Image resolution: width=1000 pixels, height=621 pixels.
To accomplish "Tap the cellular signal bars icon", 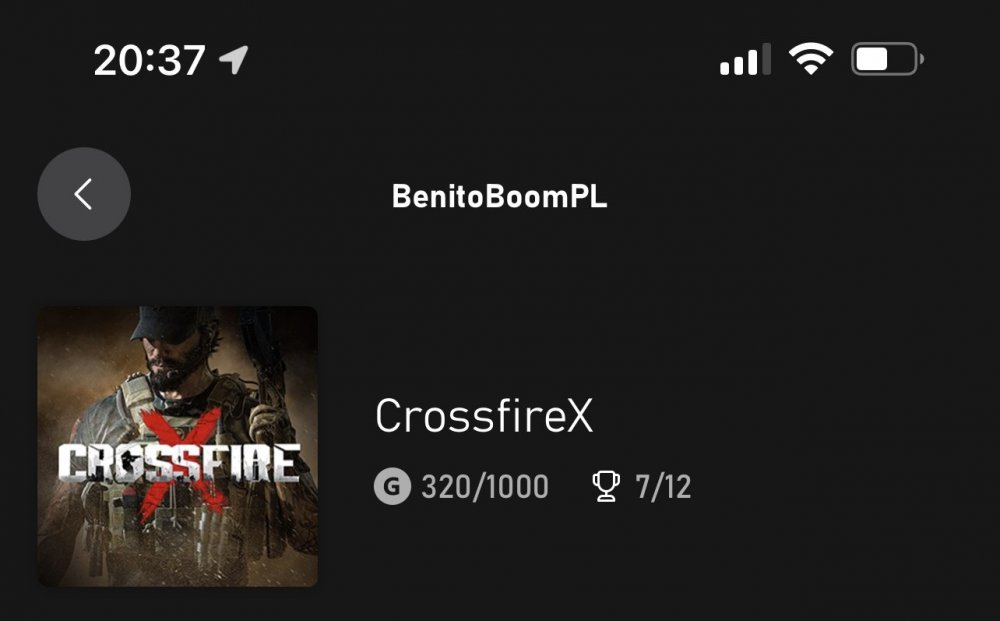I will pyautogui.click(x=745, y=60).
